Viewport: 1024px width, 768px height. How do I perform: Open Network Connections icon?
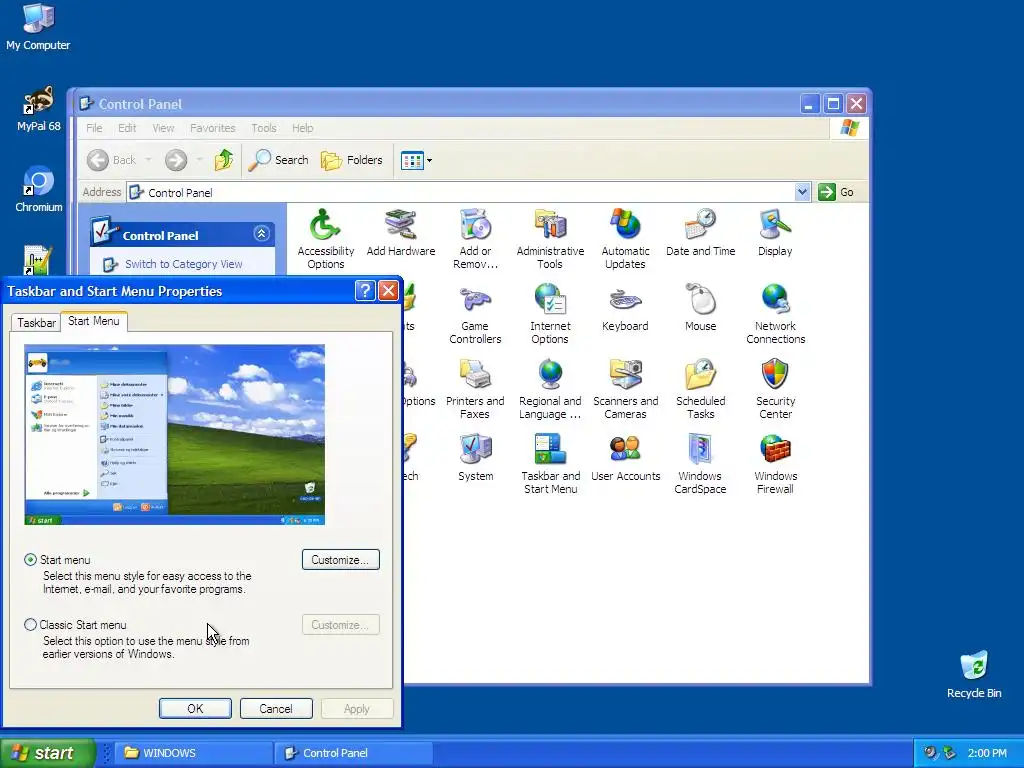[x=775, y=313]
